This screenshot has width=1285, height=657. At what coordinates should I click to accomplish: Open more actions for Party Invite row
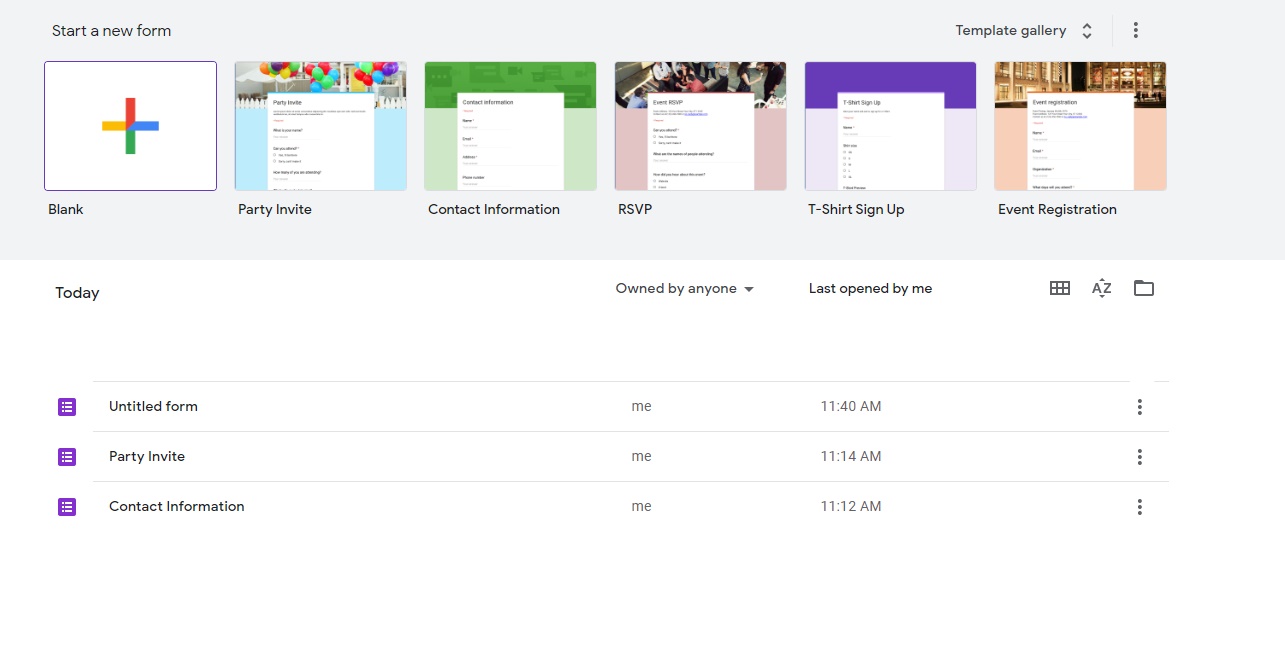[1140, 457]
